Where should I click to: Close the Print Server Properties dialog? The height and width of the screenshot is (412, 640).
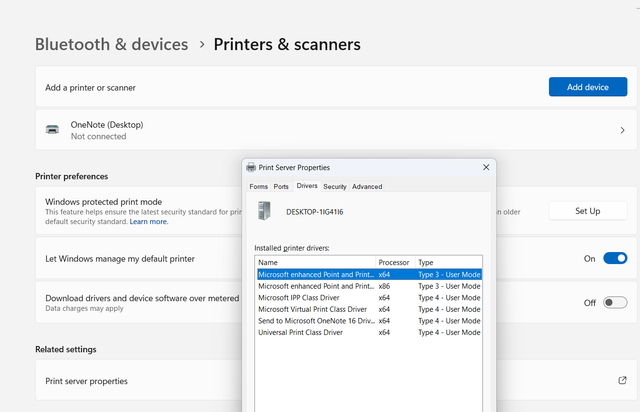(x=486, y=167)
